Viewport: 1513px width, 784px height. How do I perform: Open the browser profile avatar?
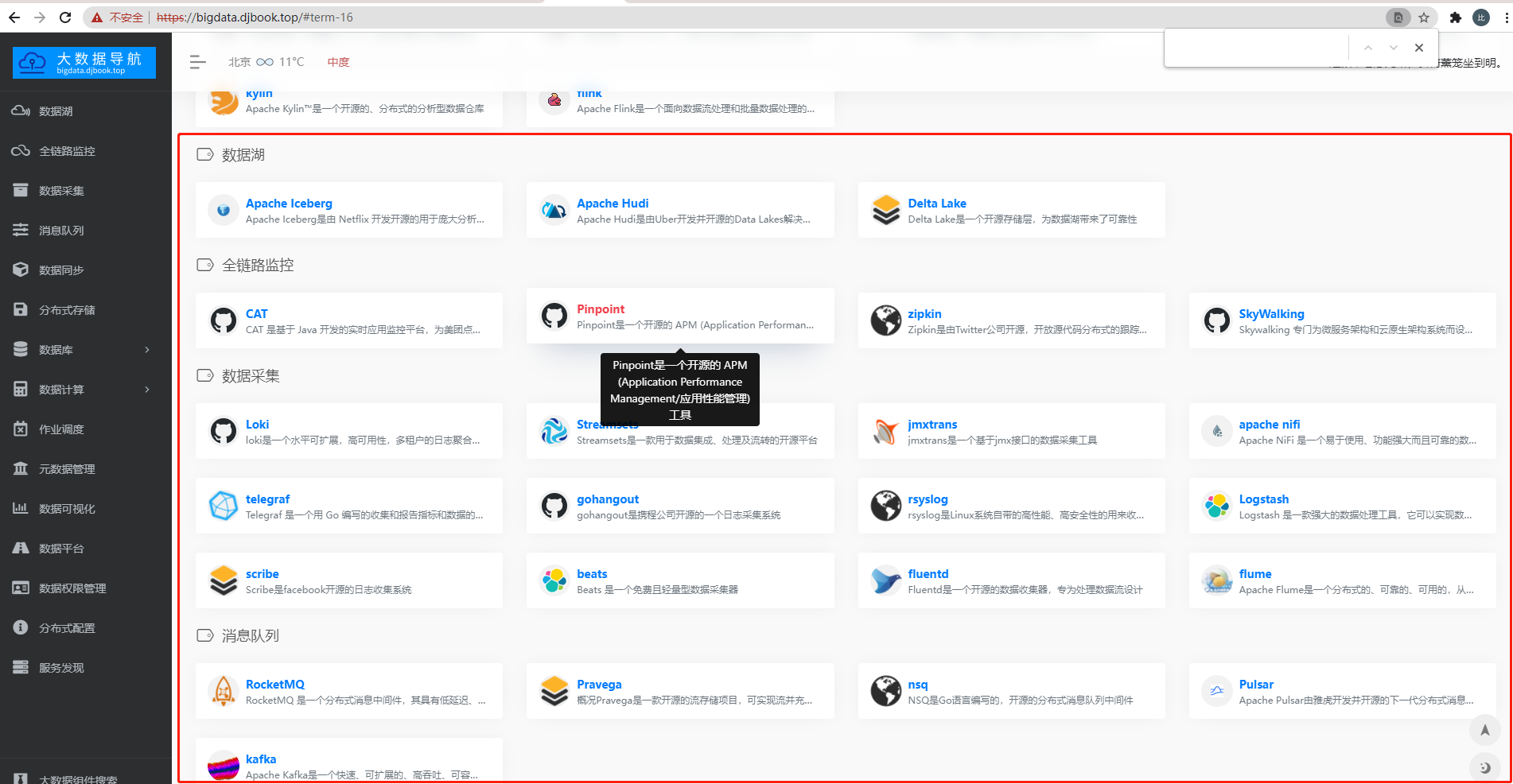(1481, 17)
